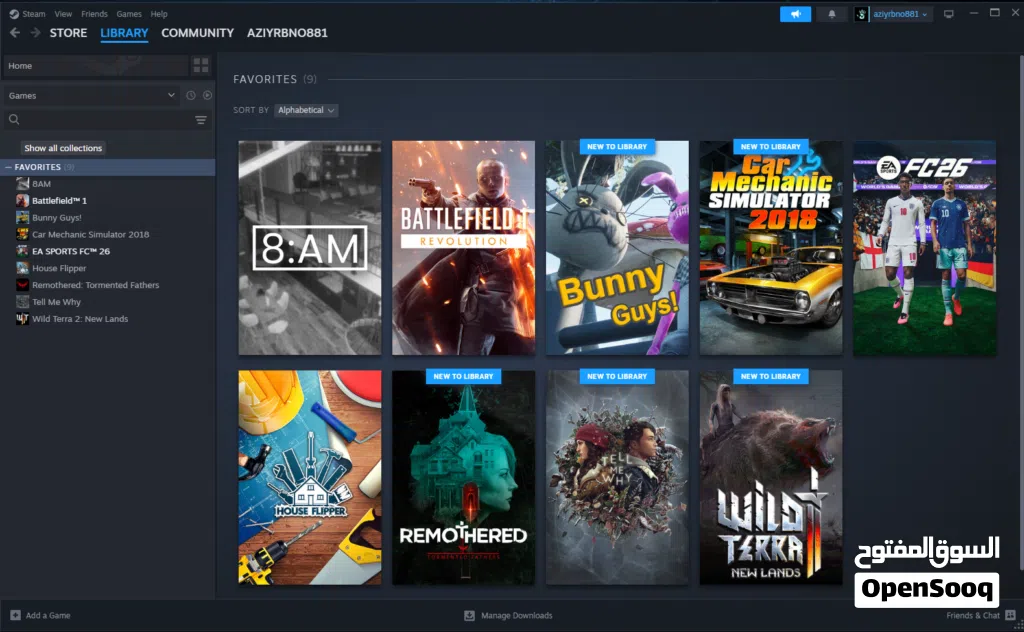Screen dimensions: 1024x632
Task: Collapse the FAVORITES sidebar category
Action: 8,167
